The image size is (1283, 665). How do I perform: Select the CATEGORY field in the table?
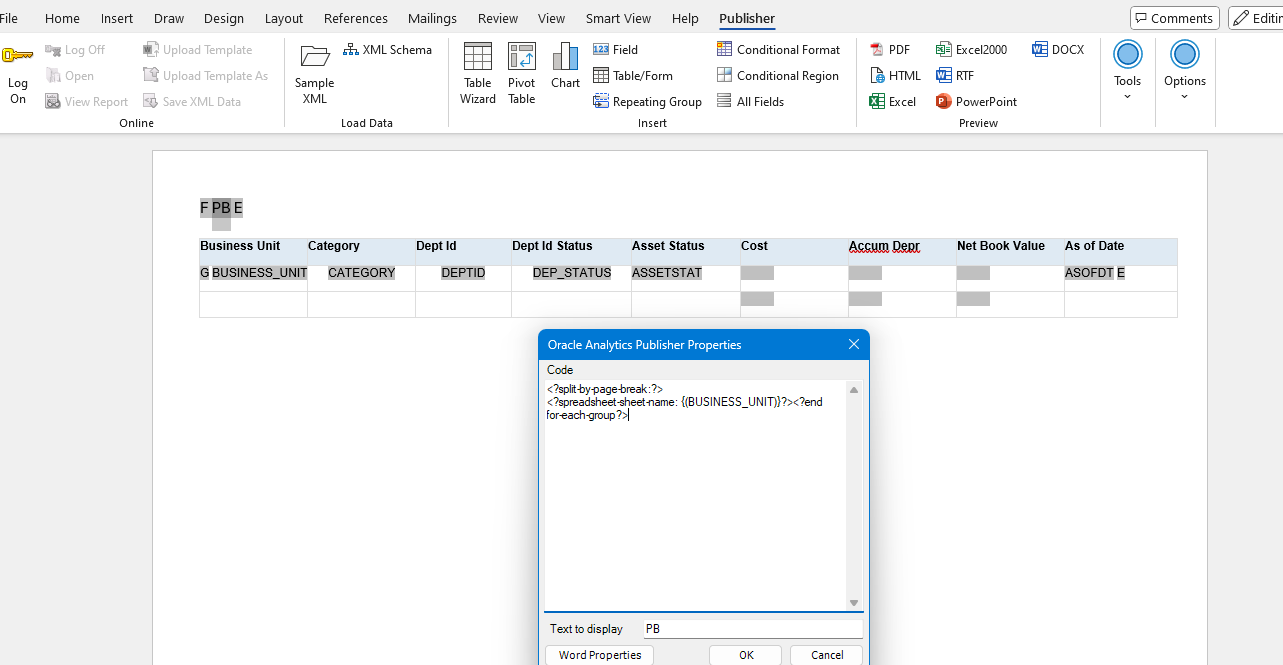point(361,273)
